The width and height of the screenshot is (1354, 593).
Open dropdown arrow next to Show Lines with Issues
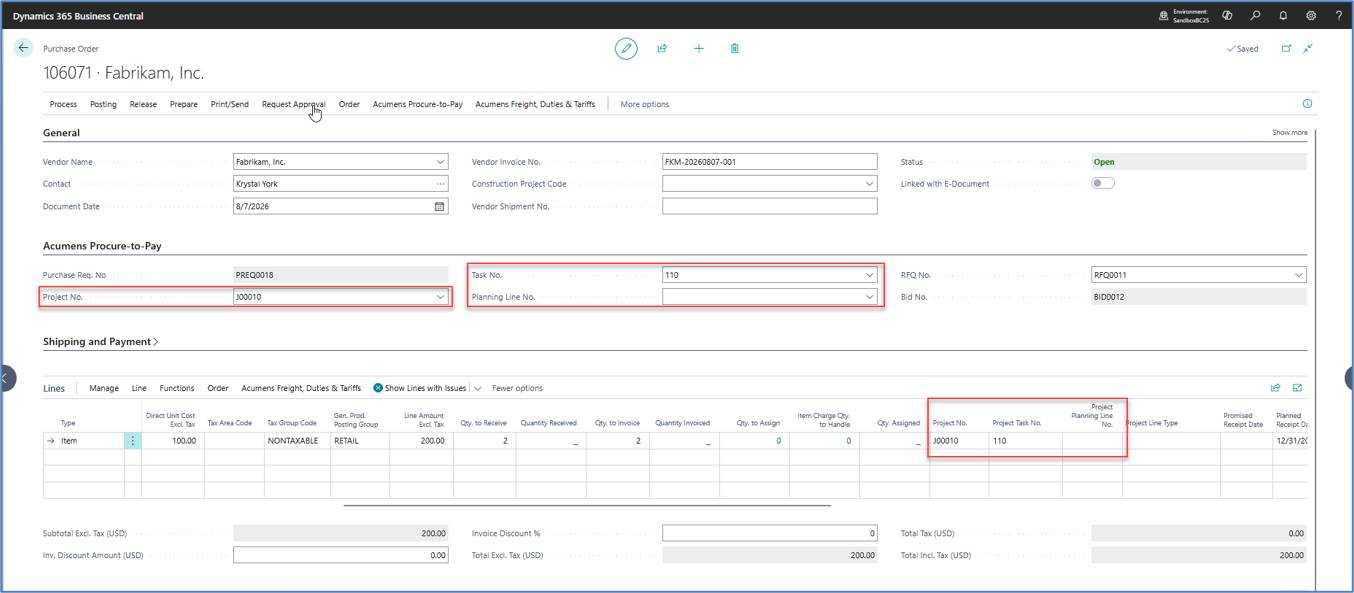pyautogui.click(x=478, y=388)
